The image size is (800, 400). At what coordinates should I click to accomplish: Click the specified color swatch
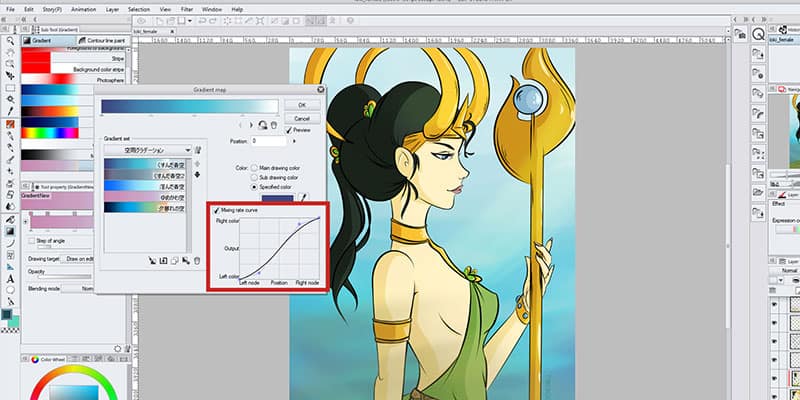point(278,198)
